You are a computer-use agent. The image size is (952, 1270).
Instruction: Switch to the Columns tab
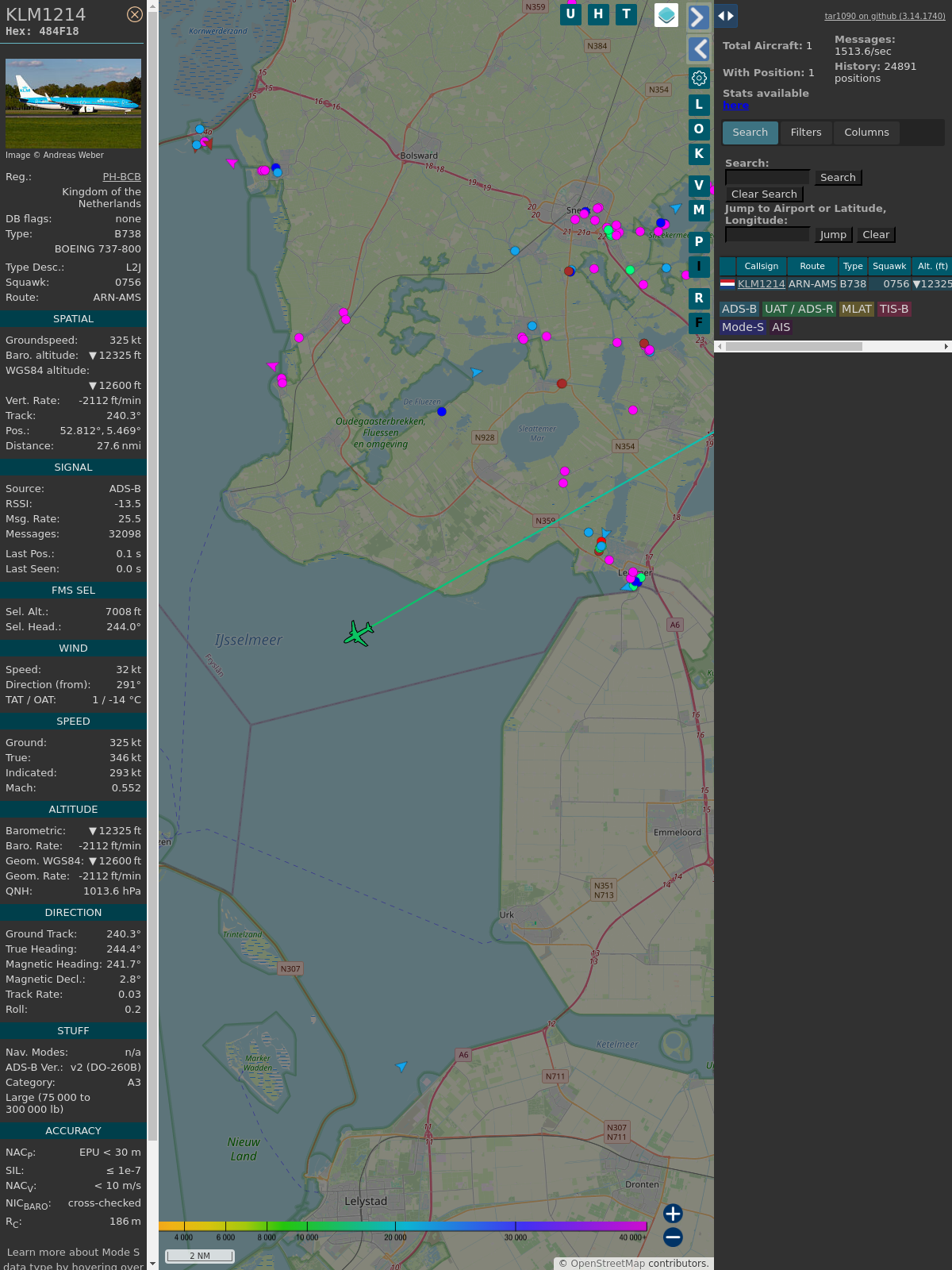pos(866,133)
